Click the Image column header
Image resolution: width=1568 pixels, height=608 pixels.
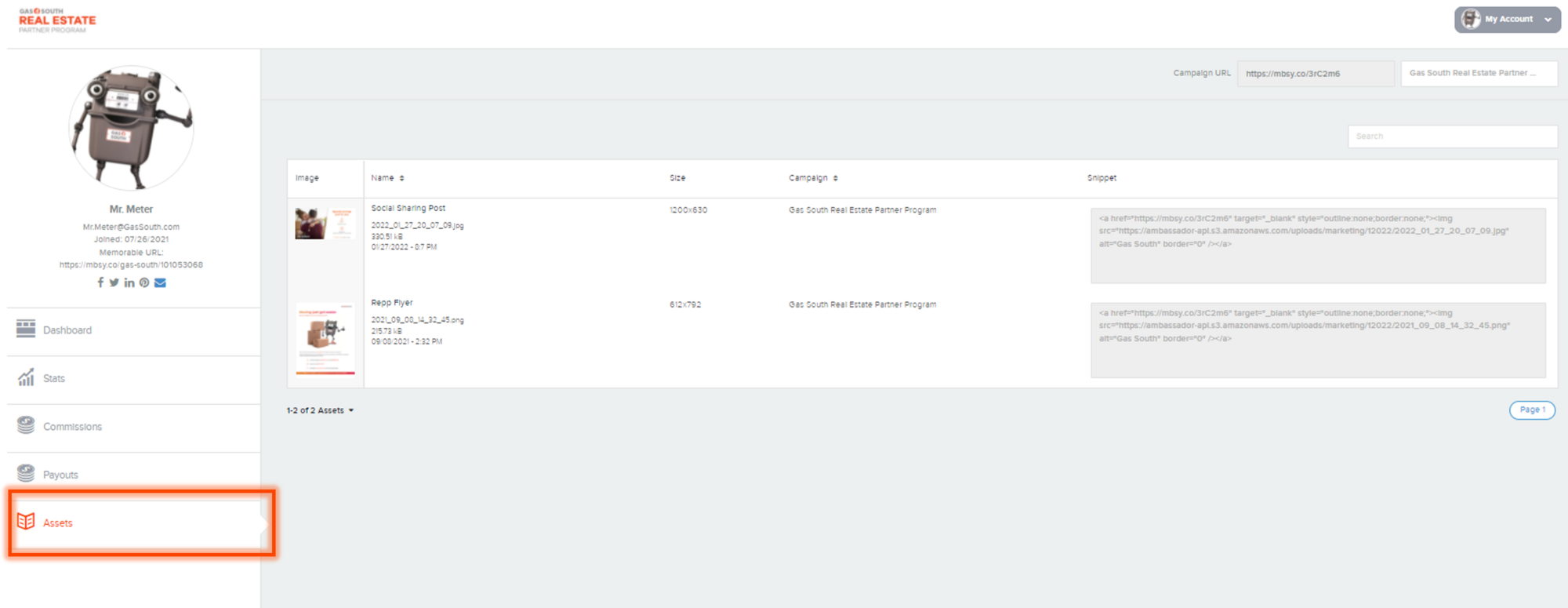(307, 178)
